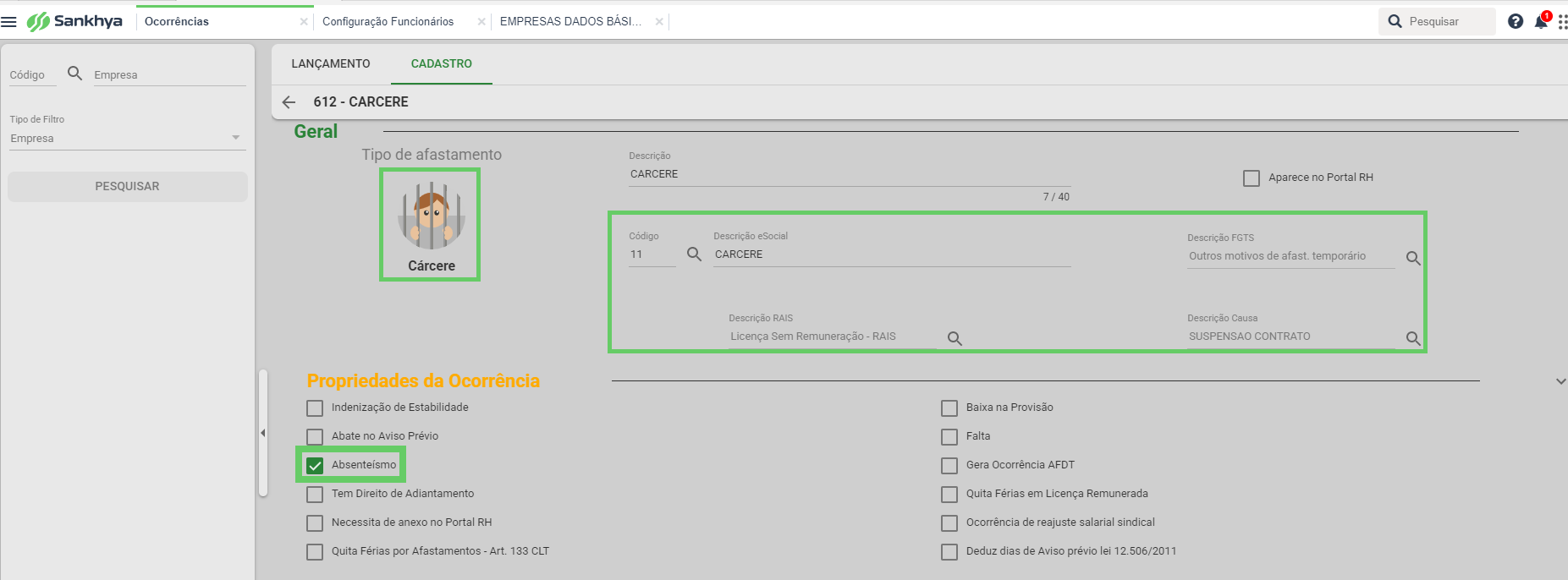Edit the Descrição field with CARCERE

(850, 174)
